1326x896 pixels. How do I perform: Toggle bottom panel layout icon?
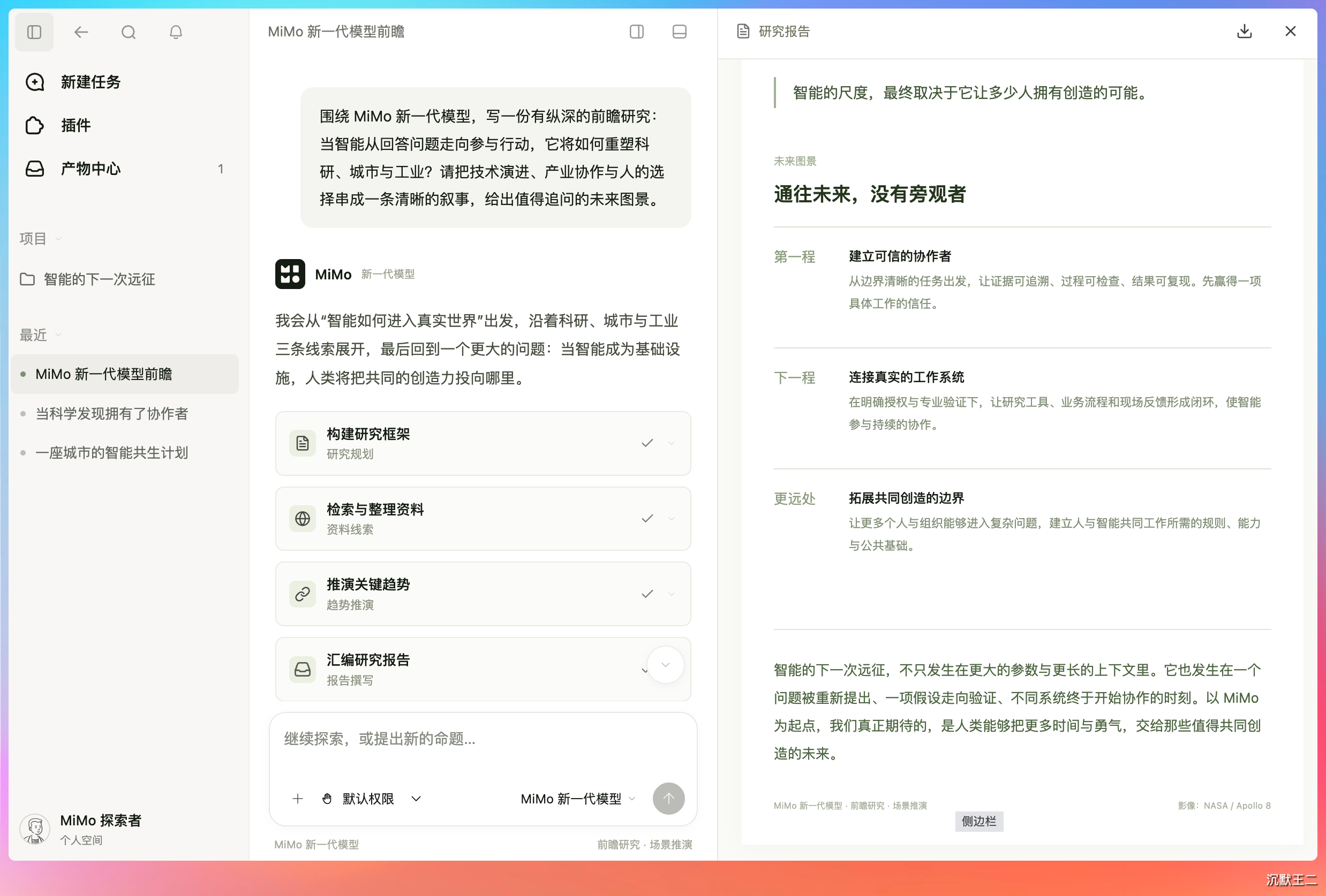click(x=679, y=32)
